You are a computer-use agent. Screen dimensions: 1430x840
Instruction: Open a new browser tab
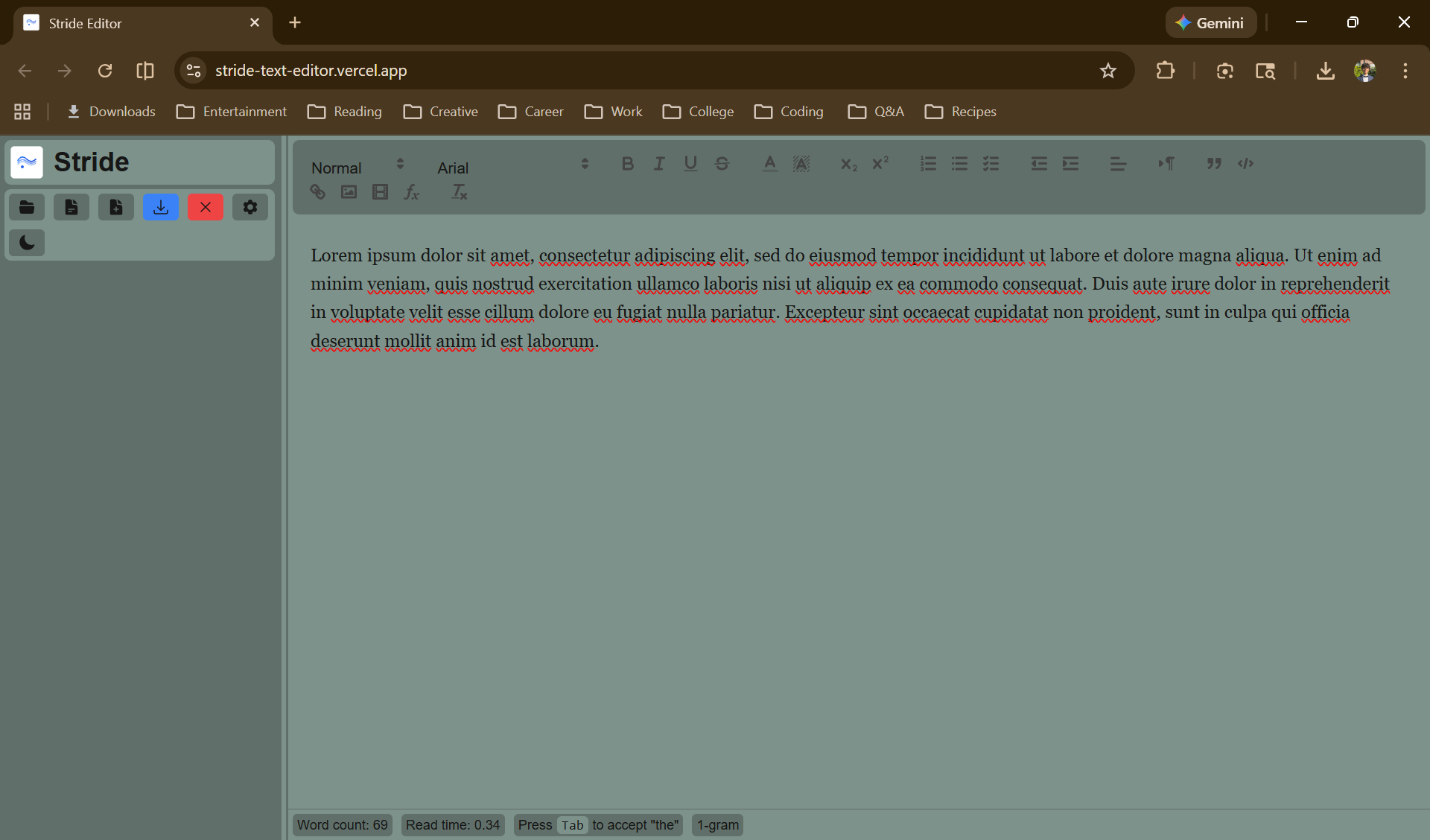(295, 23)
